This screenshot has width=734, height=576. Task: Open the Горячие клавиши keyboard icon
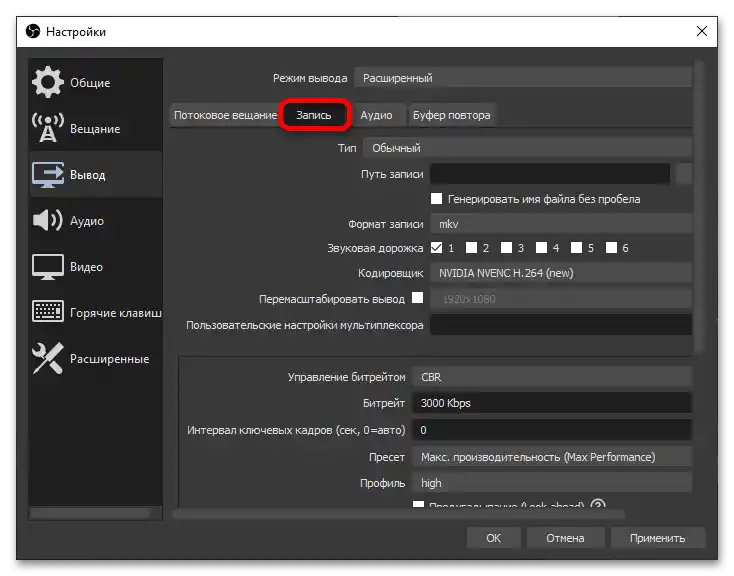click(47, 311)
